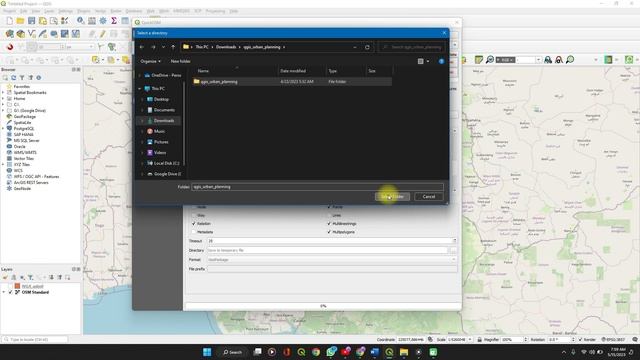The image size is (640, 360).
Task: Open the Raster menu
Action: pos(116,11)
